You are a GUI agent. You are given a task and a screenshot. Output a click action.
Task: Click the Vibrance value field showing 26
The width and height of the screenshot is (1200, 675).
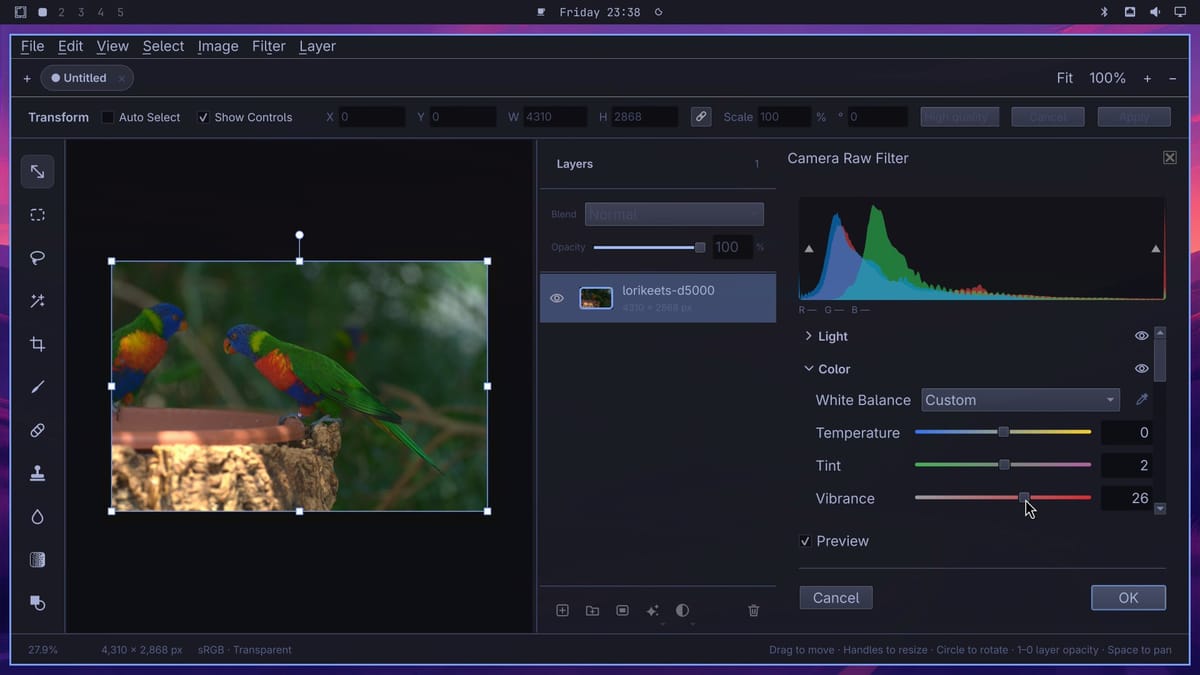pyautogui.click(x=1127, y=498)
